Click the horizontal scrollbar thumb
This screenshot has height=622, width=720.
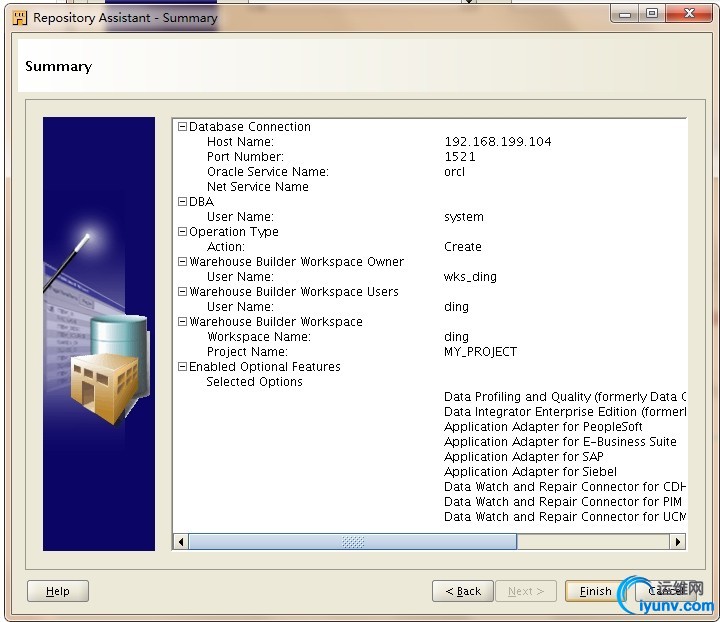click(352, 542)
